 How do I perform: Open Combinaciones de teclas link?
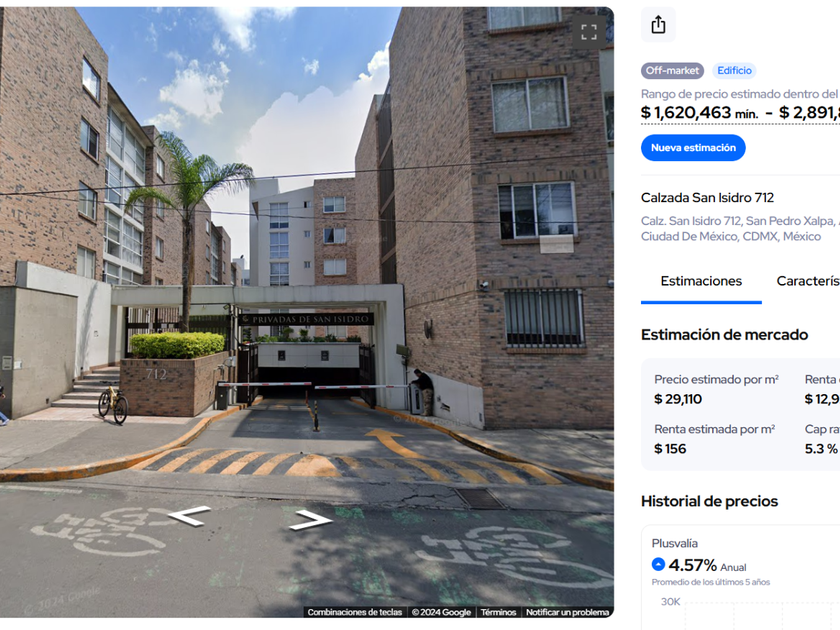click(x=355, y=612)
